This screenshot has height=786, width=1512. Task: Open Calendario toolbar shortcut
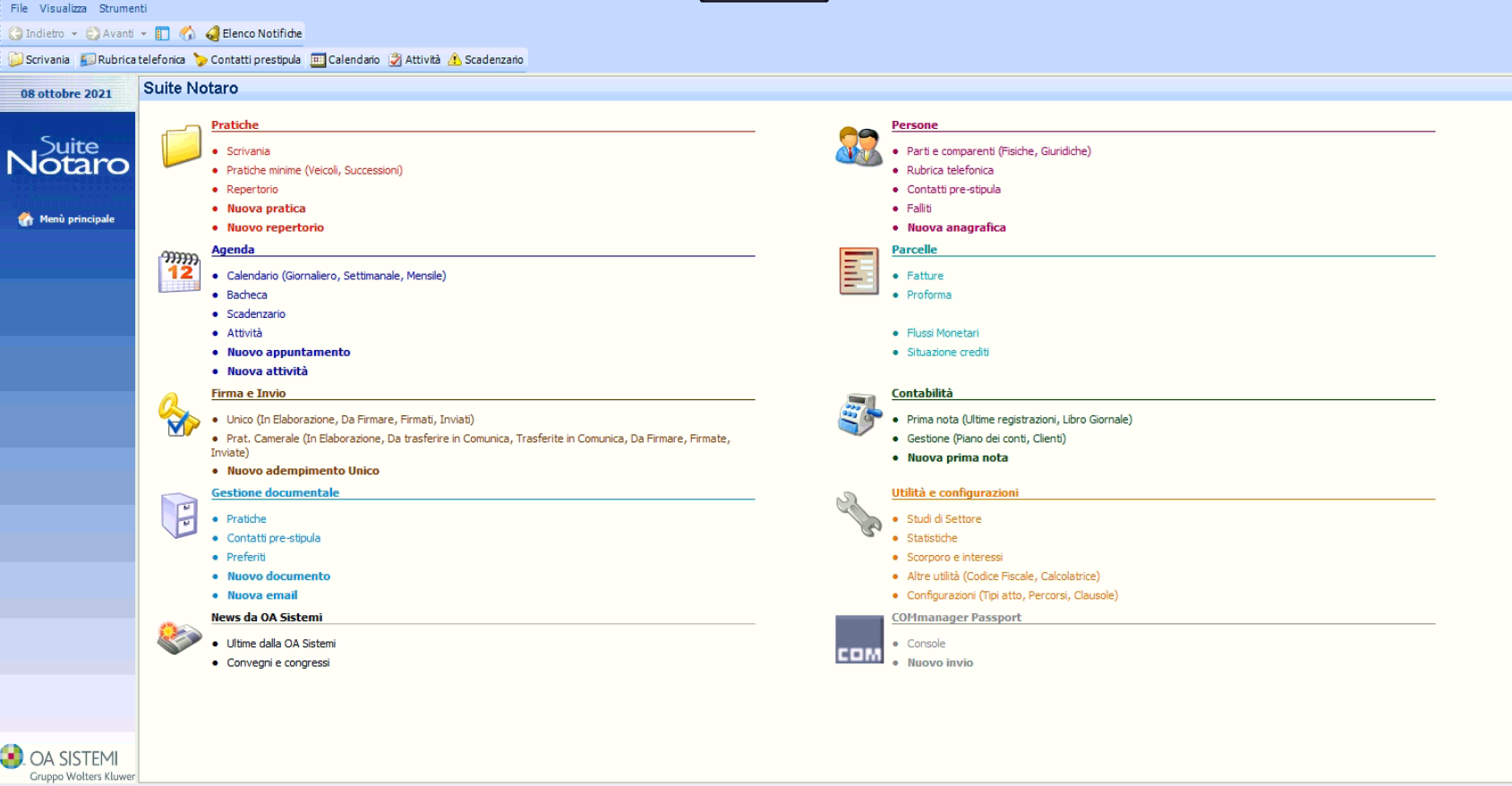click(346, 59)
